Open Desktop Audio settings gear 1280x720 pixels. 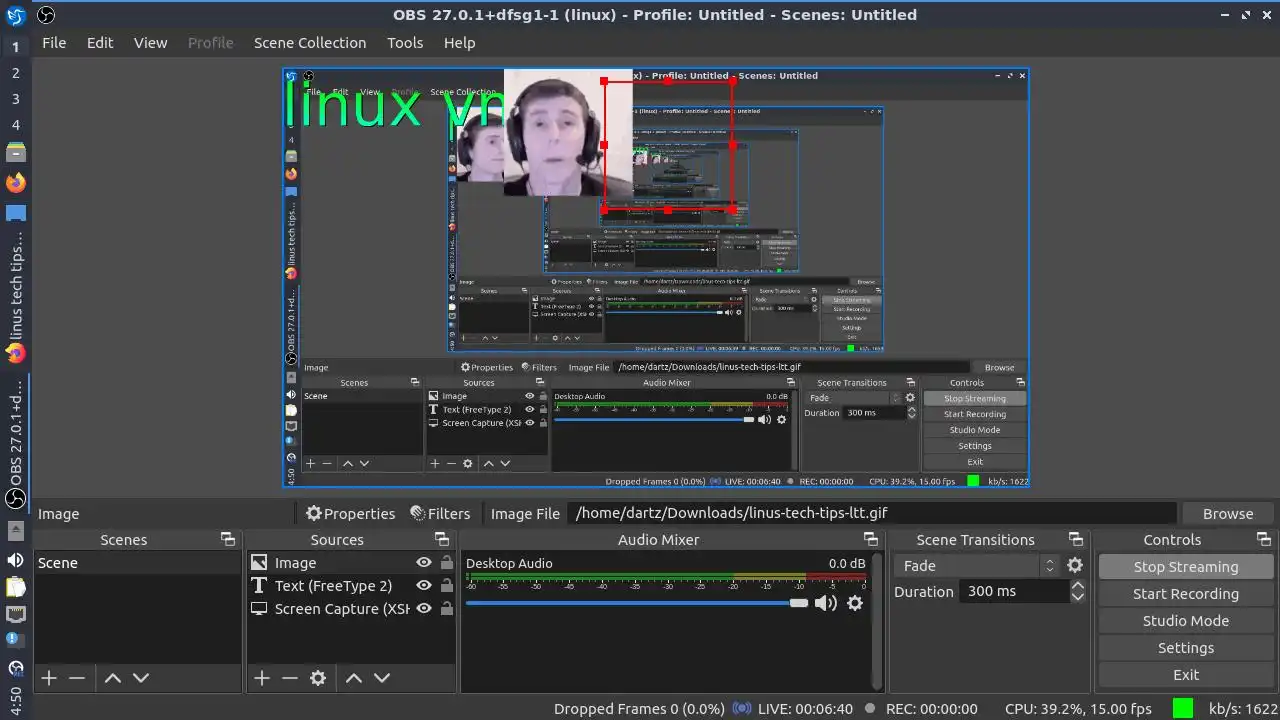[x=855, y=603]
